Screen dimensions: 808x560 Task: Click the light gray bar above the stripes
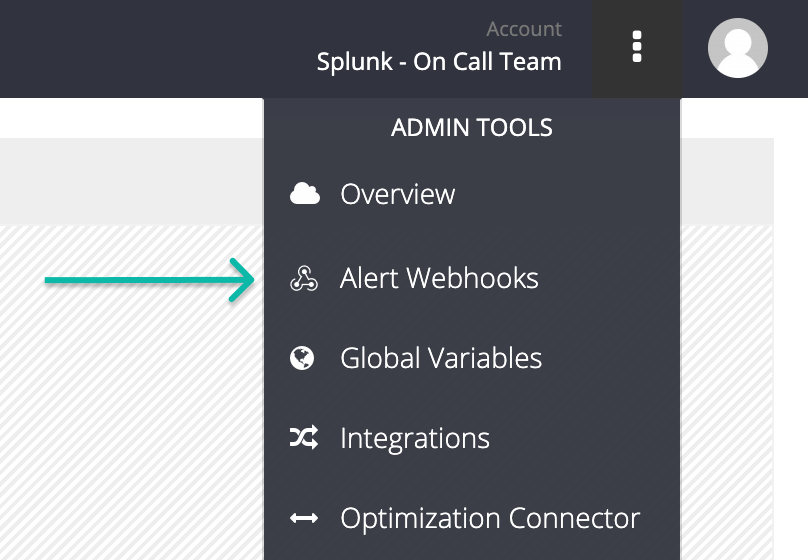131,181
